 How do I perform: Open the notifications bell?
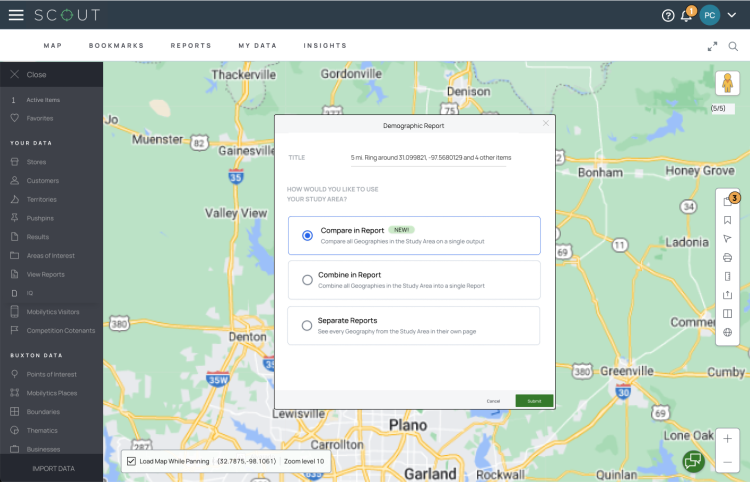pos(686,15)
